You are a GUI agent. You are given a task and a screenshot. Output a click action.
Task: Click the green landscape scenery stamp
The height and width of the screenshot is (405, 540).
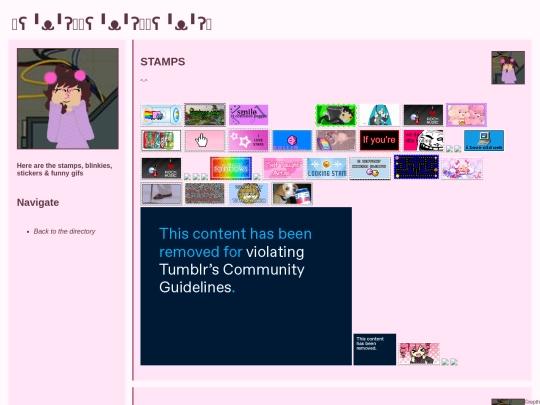click(x=205, y=115)
